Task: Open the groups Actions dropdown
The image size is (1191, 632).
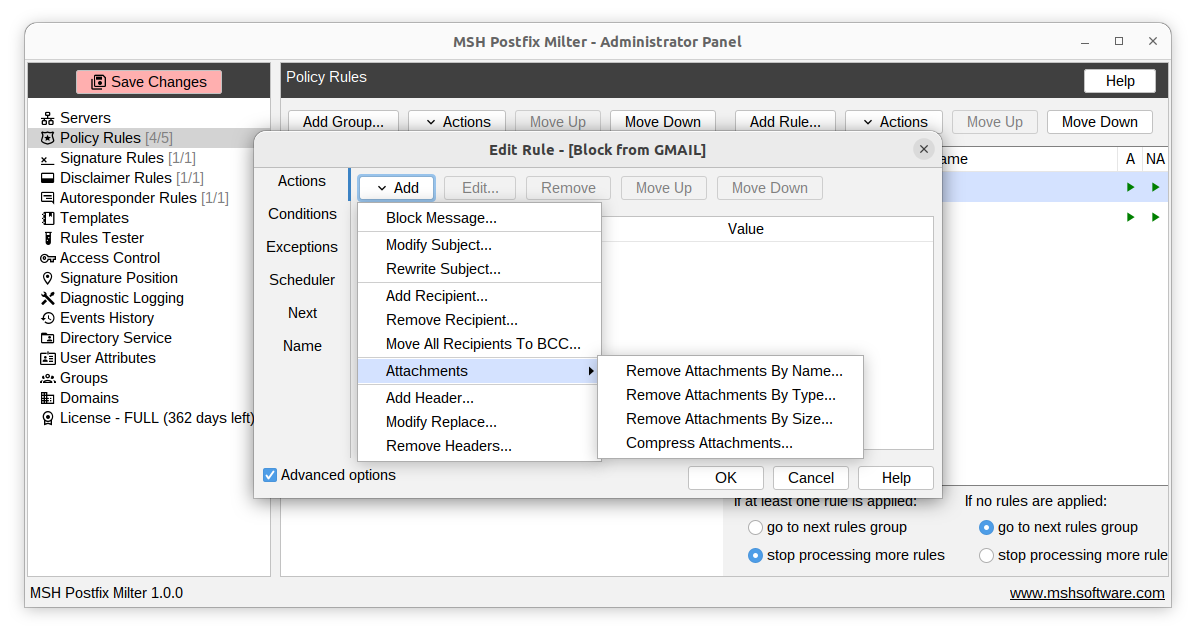Action: point(457,122)
